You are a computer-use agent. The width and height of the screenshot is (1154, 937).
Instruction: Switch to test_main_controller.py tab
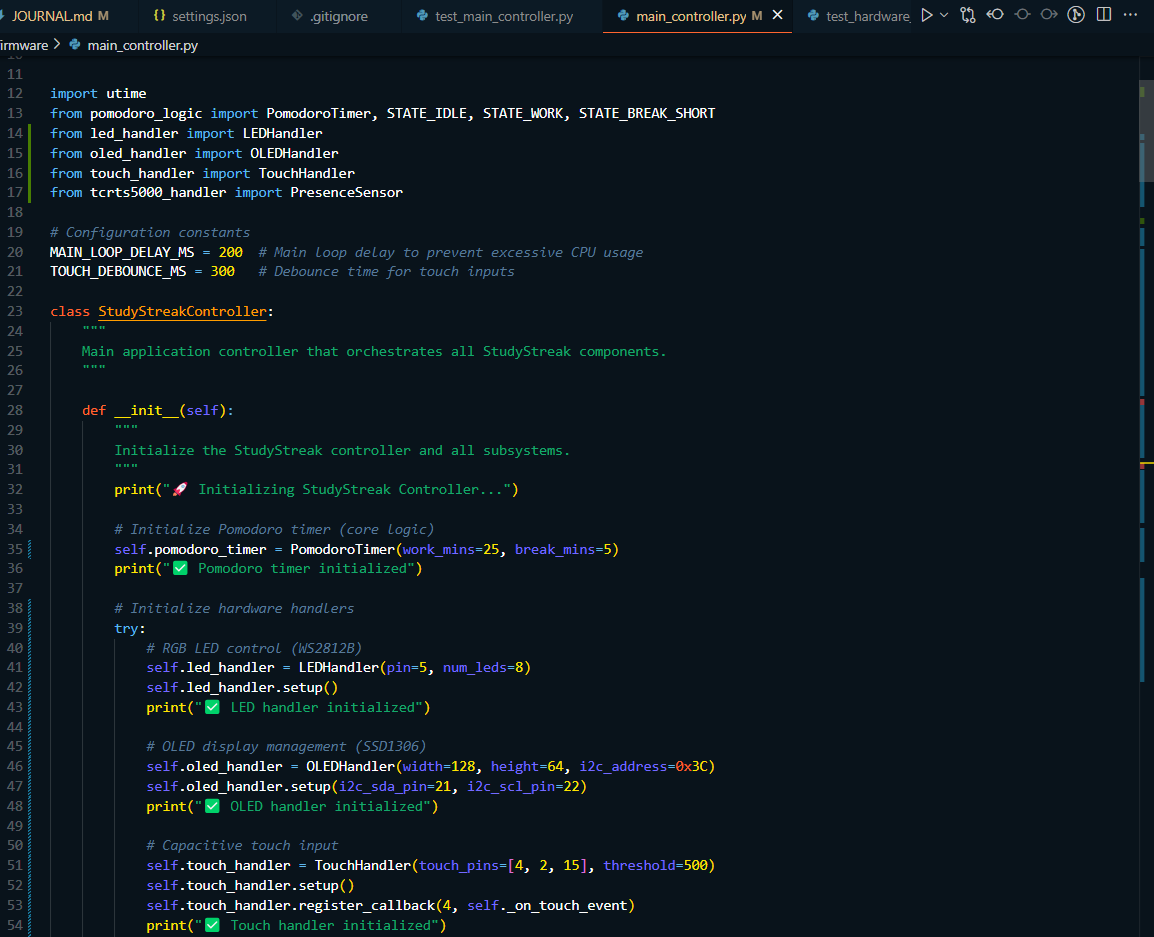(495, 15)
